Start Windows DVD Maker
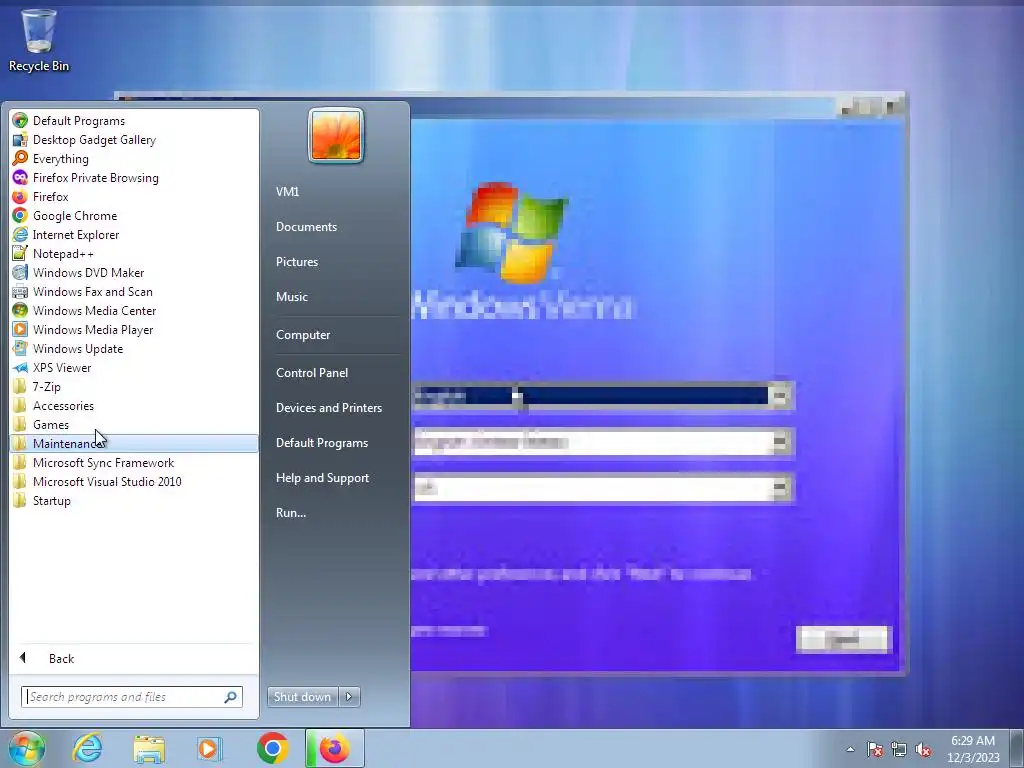This screenshot has height=768, width=1024. tap(134, 272)
